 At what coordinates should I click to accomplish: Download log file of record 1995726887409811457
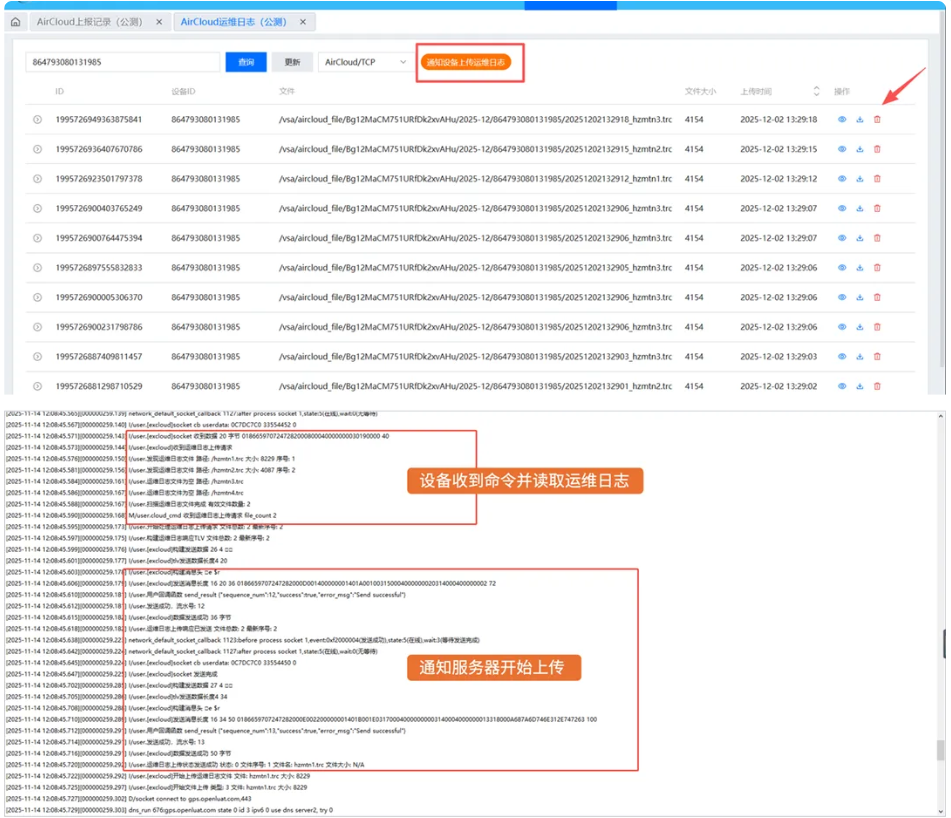point(859,357)
